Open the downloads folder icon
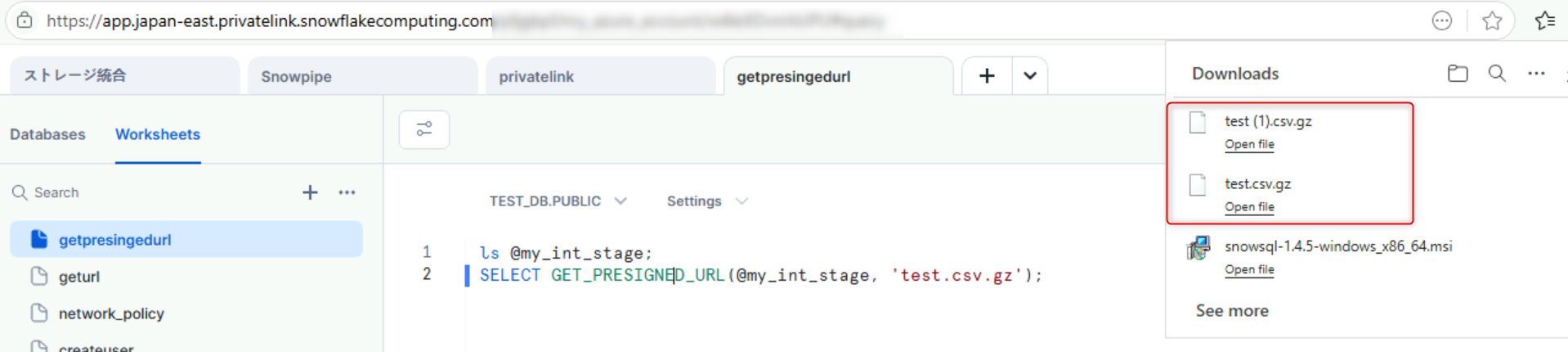1568x352 pixels. 1457,74
